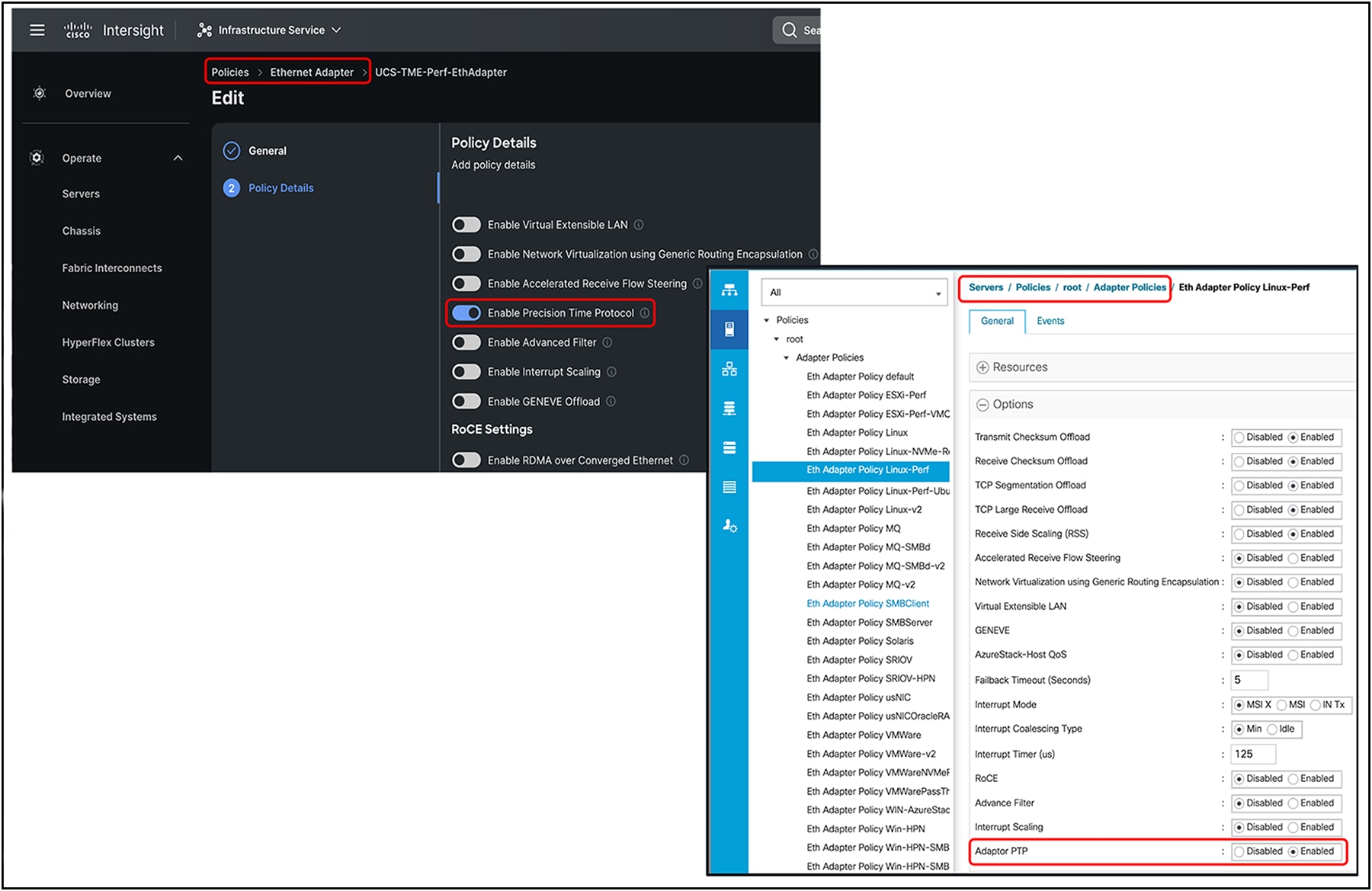Turn off Enable Precision Time Protocol switch
Image resolution: width=1372 pixels, height=891 pixels.
(466, 313)
